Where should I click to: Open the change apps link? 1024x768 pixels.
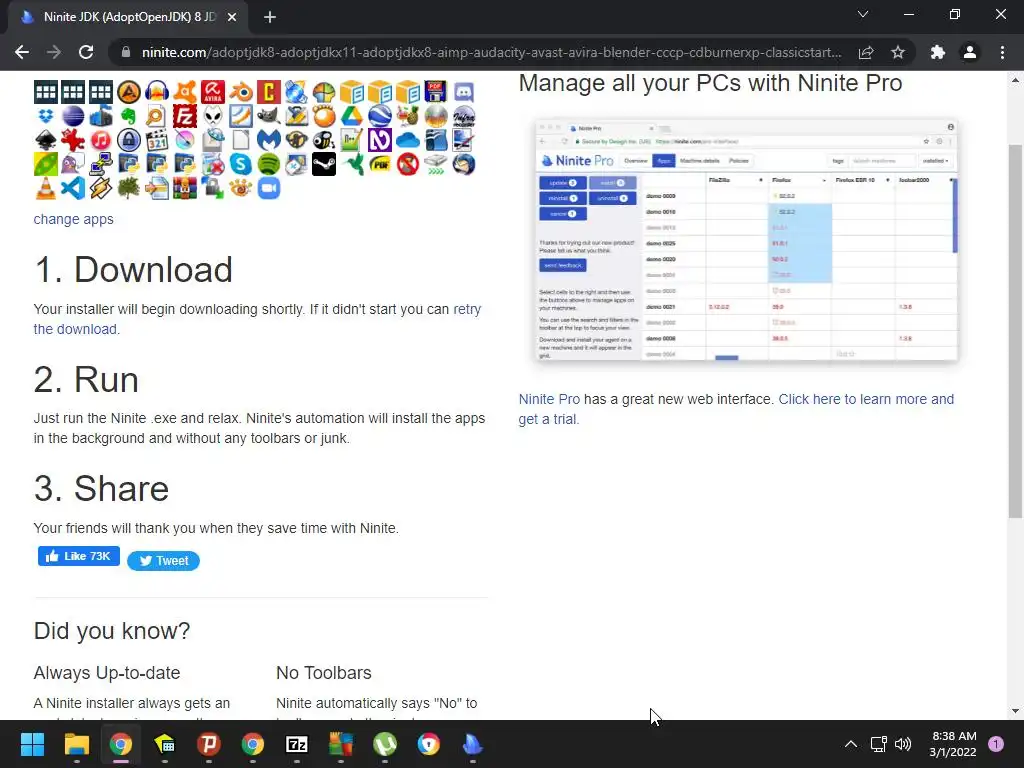coord(73,219)
